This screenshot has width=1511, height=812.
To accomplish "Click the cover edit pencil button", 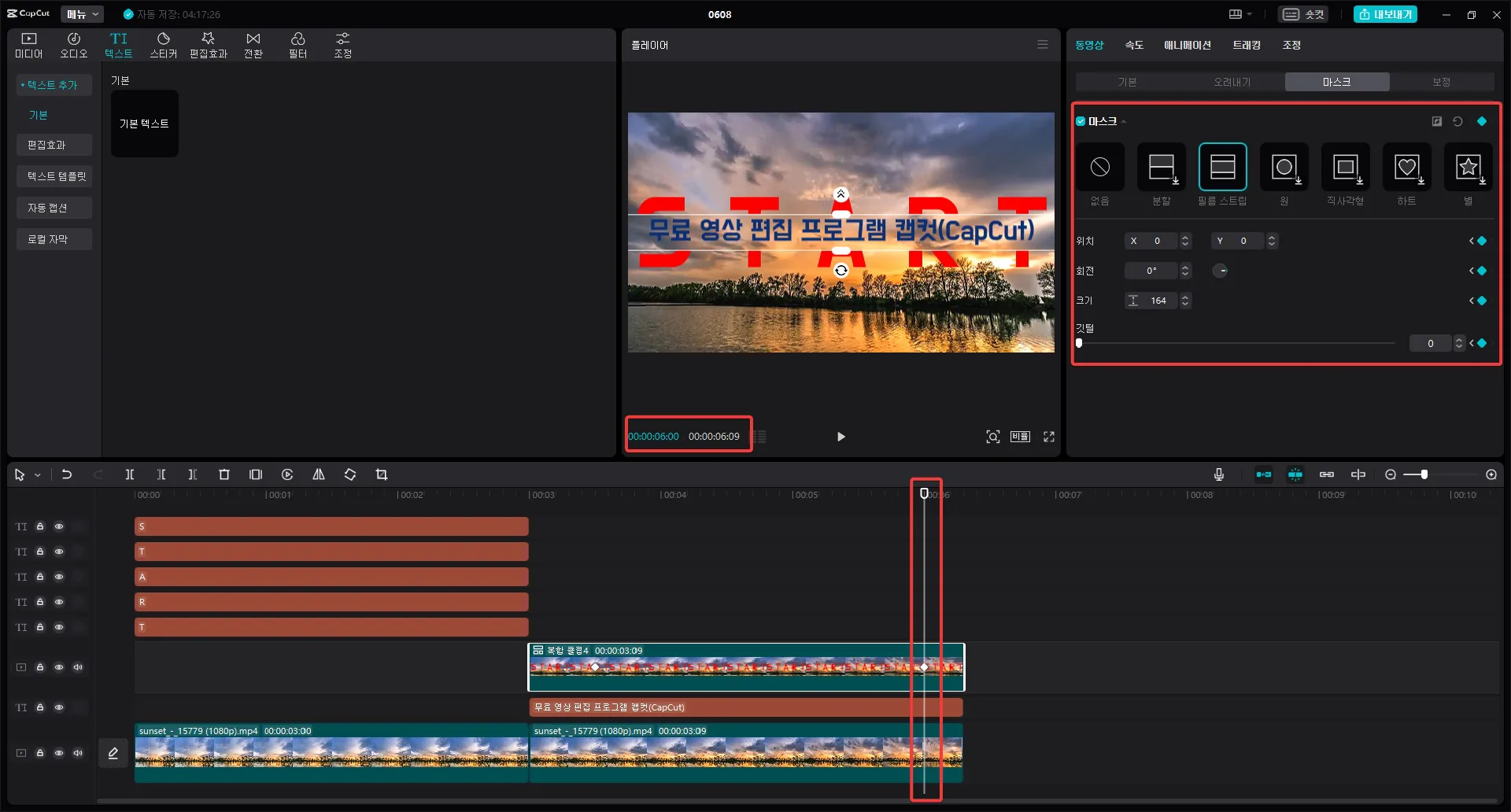I will point(113,753).
